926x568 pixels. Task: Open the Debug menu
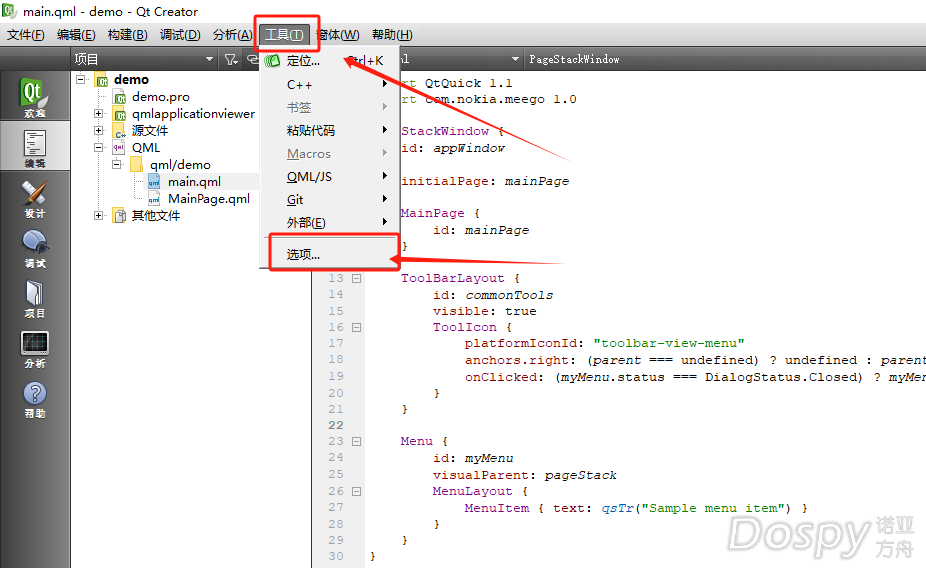pyautogui.click(x=180, y=35)
